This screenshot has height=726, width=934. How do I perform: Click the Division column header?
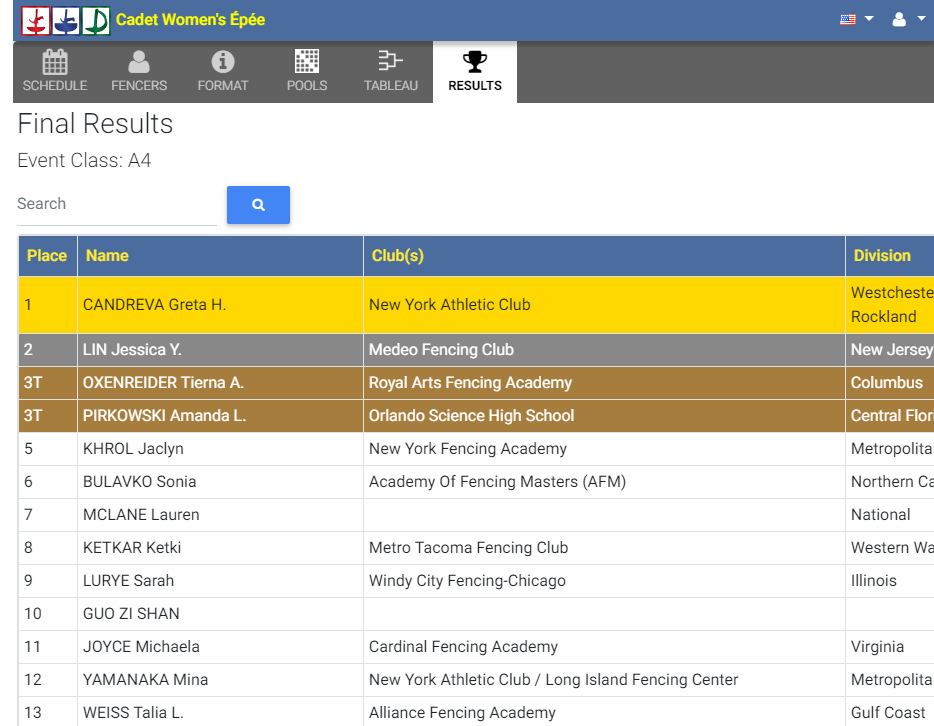tap(882, 256)
